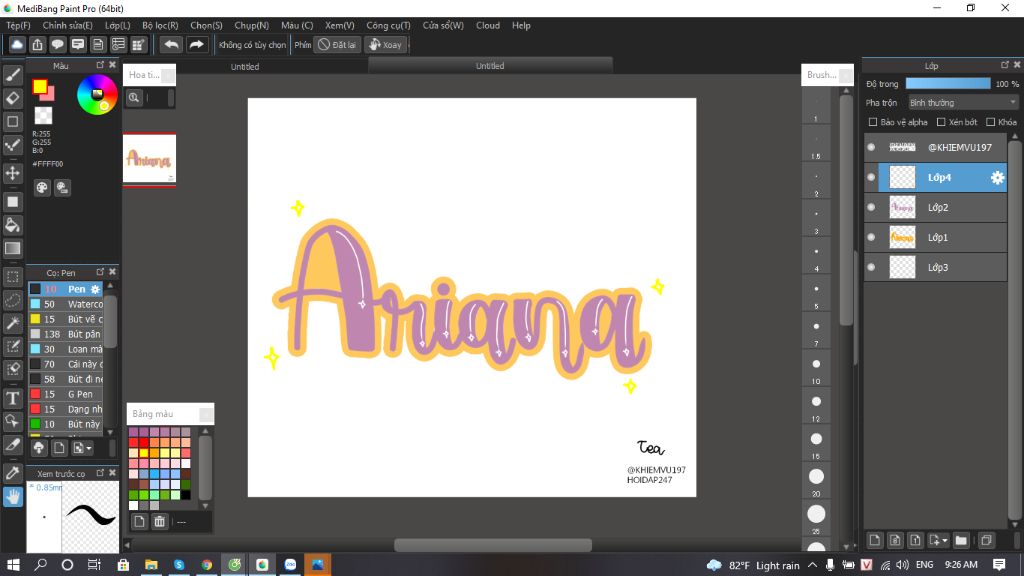Hide the Lớp3 layer
The height and width of the screenshot is (576, 1024).
coord(871,267)
